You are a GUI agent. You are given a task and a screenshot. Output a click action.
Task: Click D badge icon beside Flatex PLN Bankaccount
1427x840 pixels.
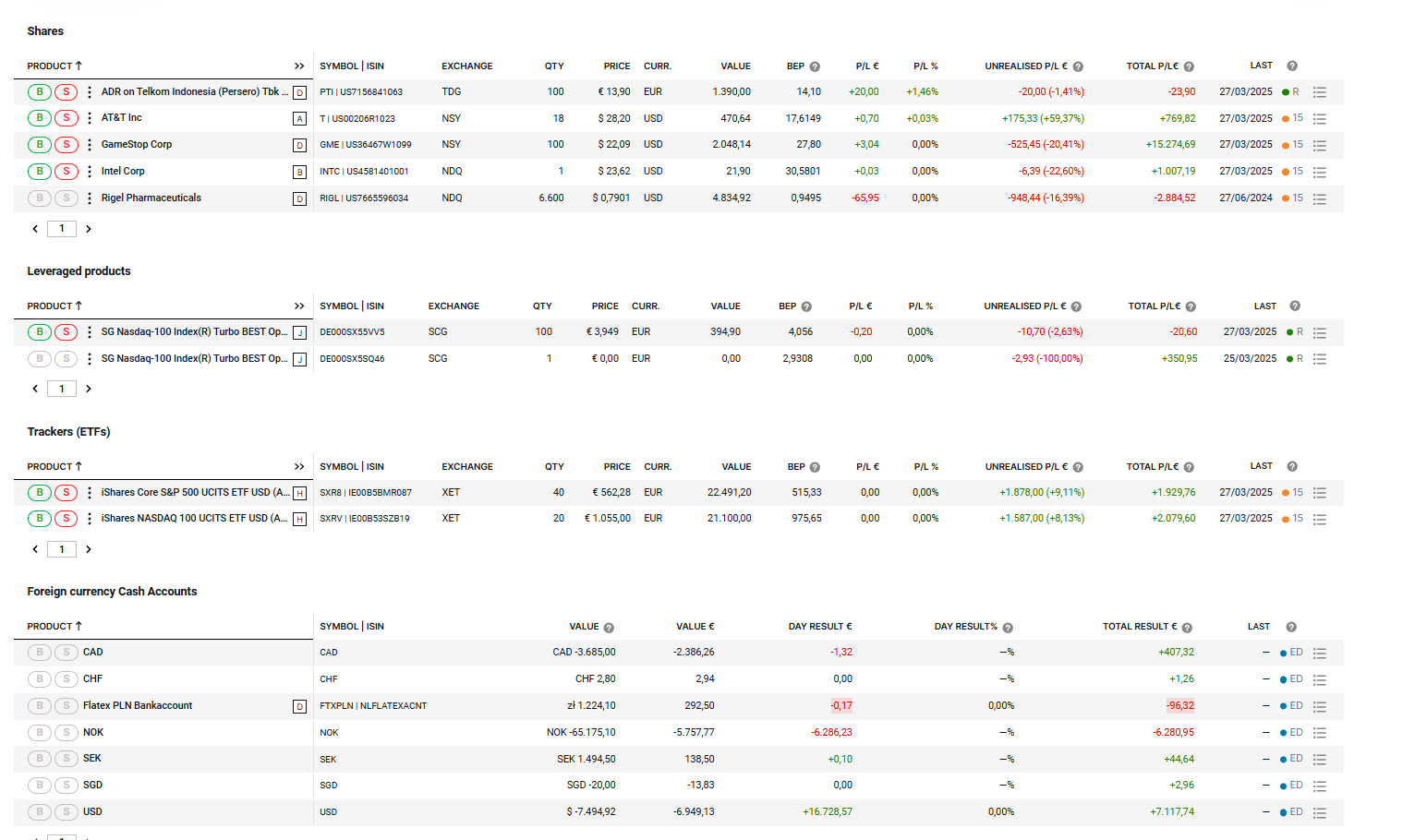[299, 707]
